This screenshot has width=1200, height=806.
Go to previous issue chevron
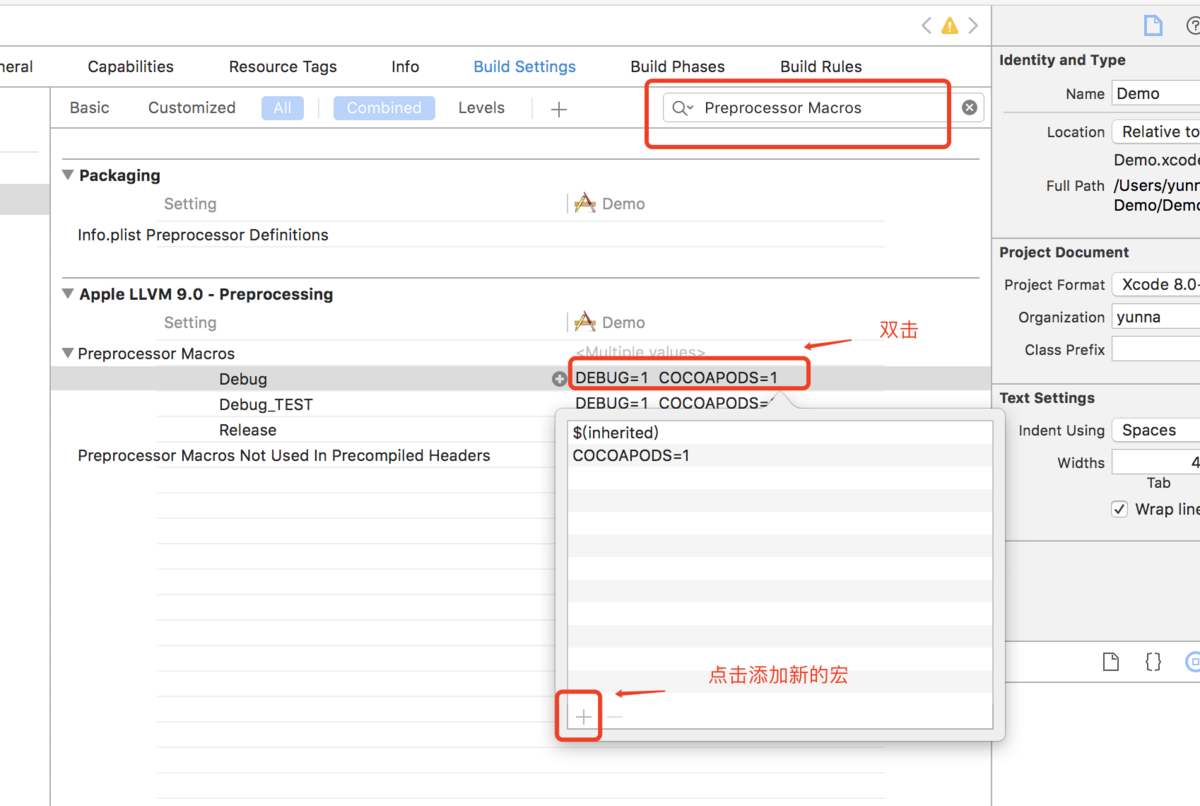pos(926,26)
